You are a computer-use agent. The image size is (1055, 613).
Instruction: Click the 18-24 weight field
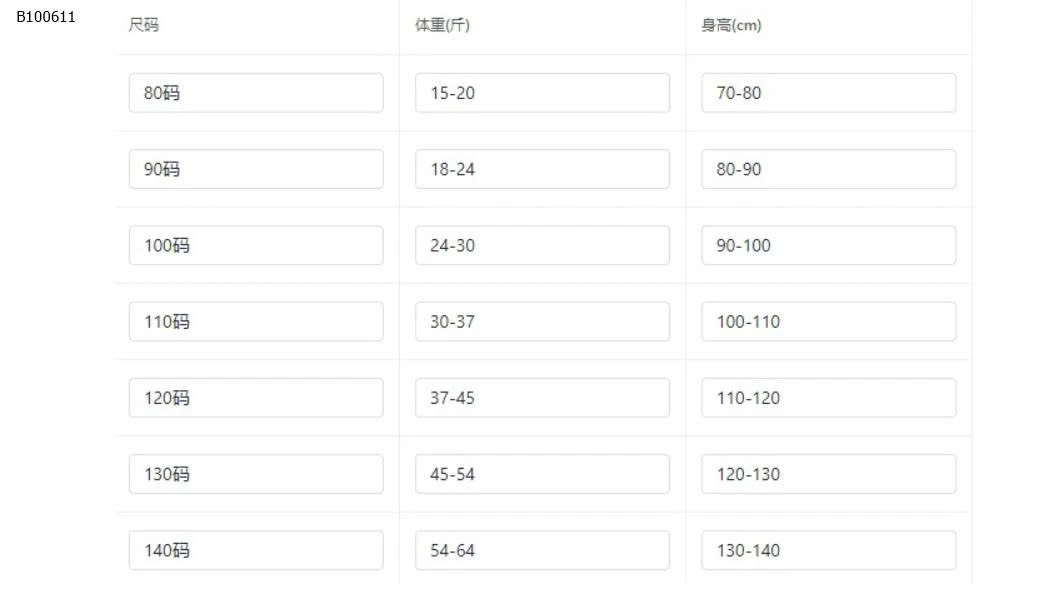542,169
